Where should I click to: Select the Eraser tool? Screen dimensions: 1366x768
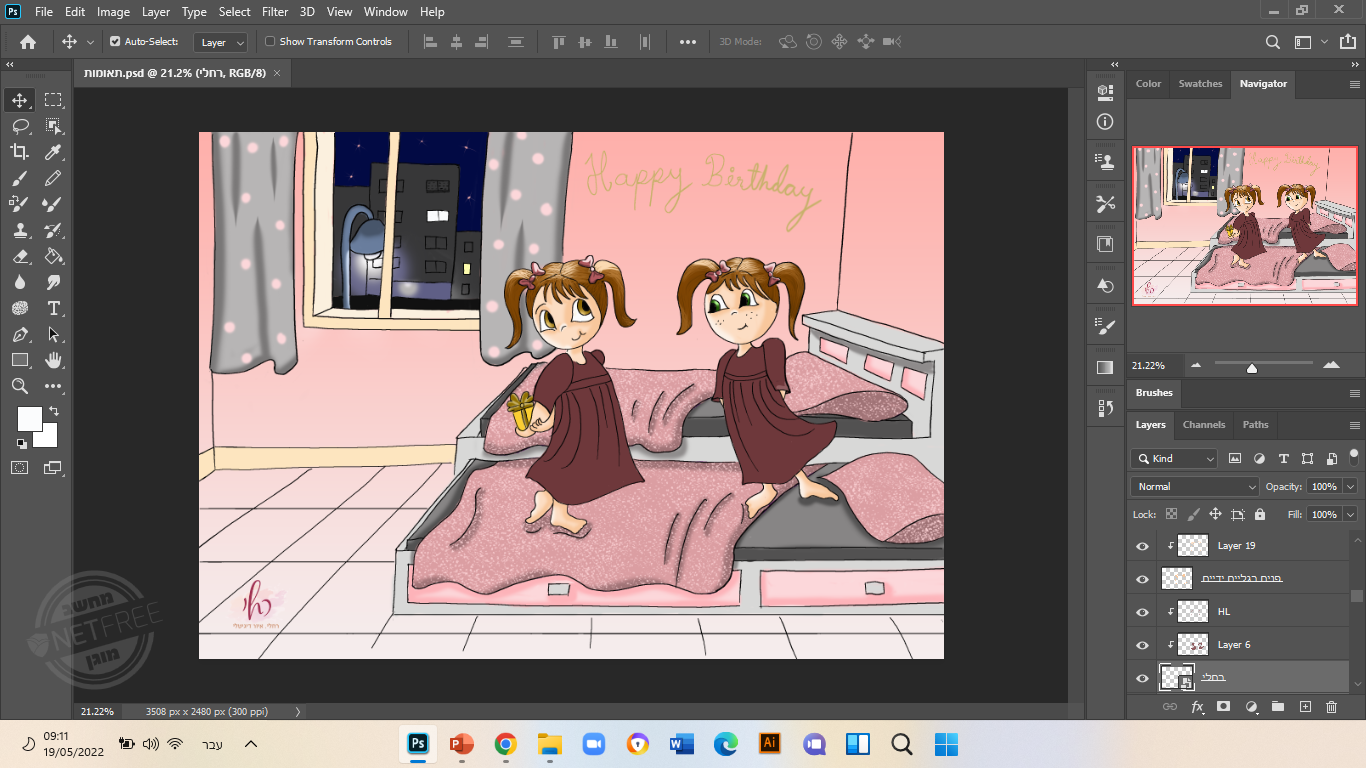click(x=19, y=256)
